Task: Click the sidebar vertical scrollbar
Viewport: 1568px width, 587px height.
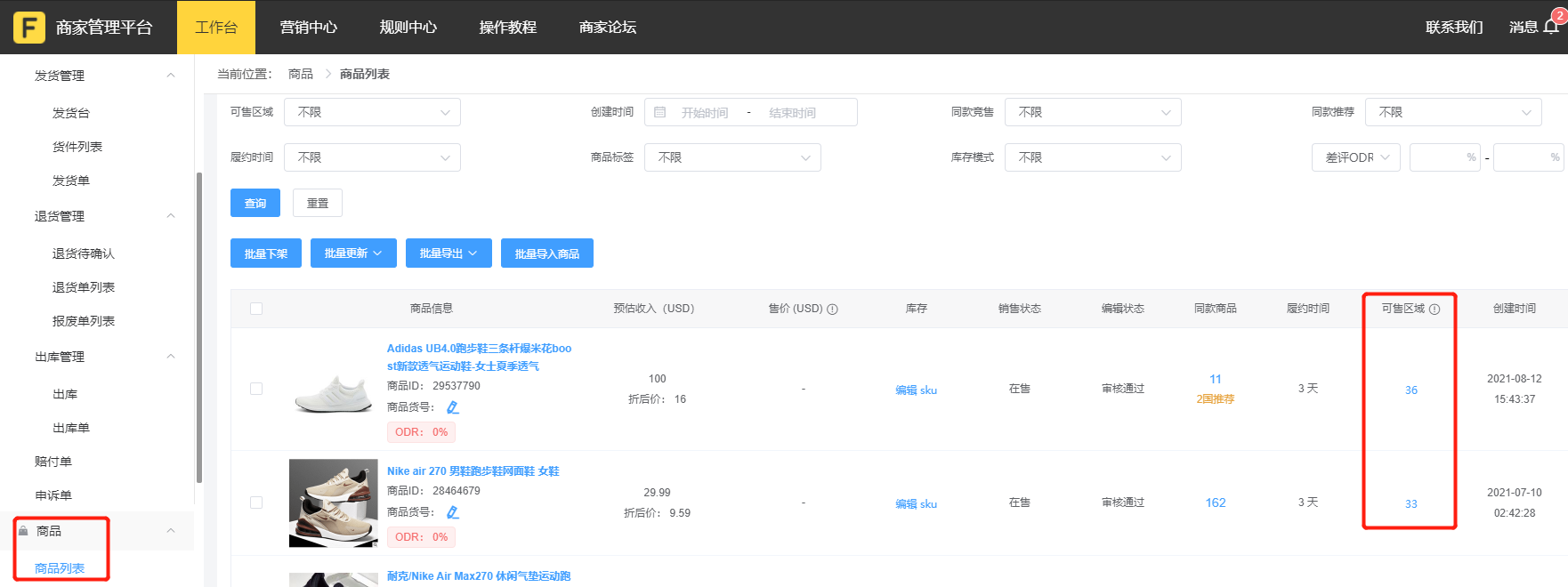Action: pyautogui.click(x=199, y=329)
